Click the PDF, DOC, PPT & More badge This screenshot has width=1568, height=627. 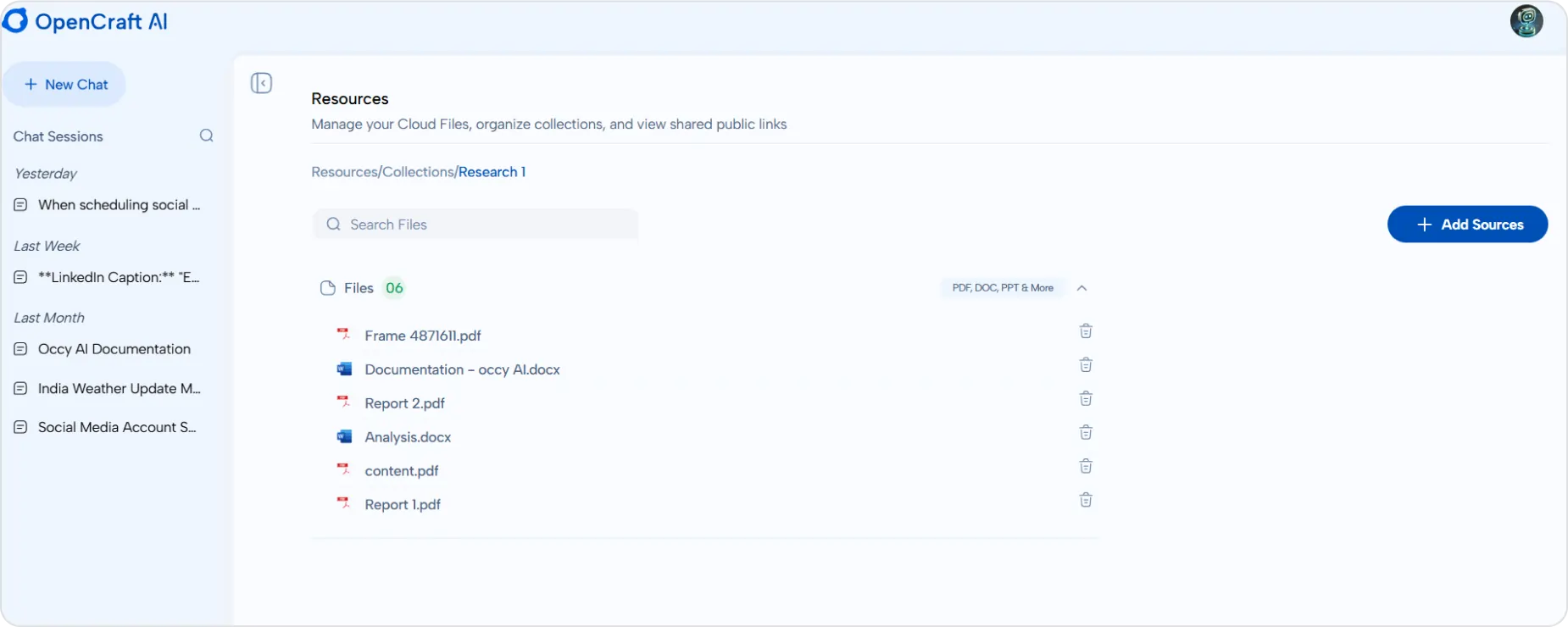tap(1002, 288)
